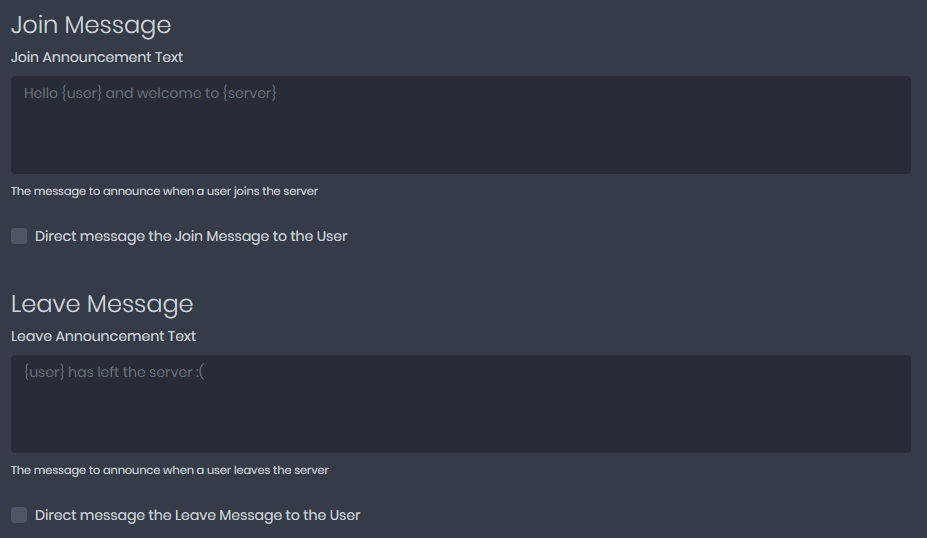This screenshot has height=538, width=927.
Task: Click the "Direct message the Join Message" label
Action: pos(191,236)
